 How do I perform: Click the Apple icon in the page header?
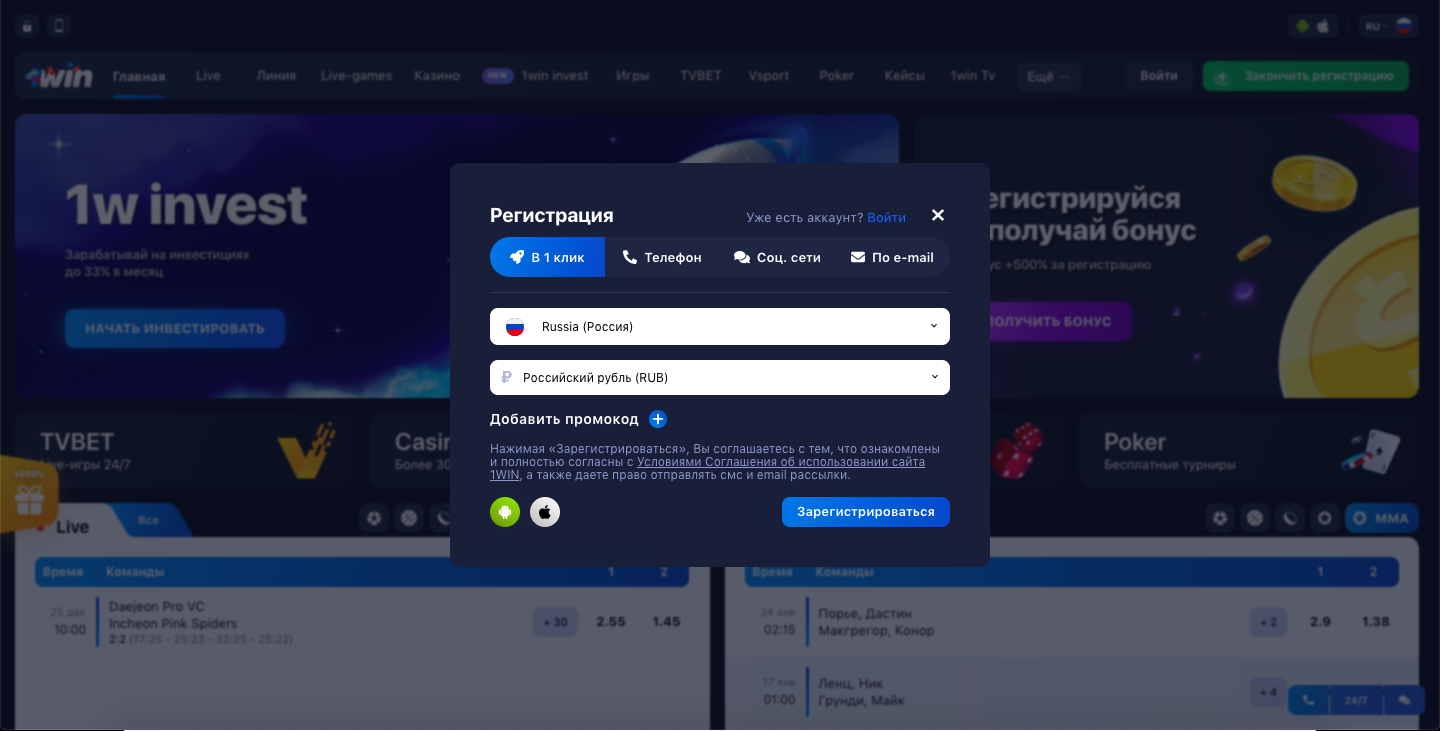coord(1323,27)
